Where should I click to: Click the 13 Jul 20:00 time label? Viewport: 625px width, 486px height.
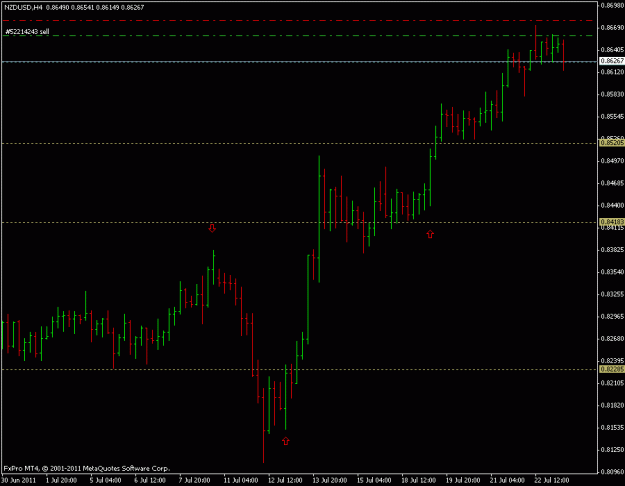[x=330, y=480]
